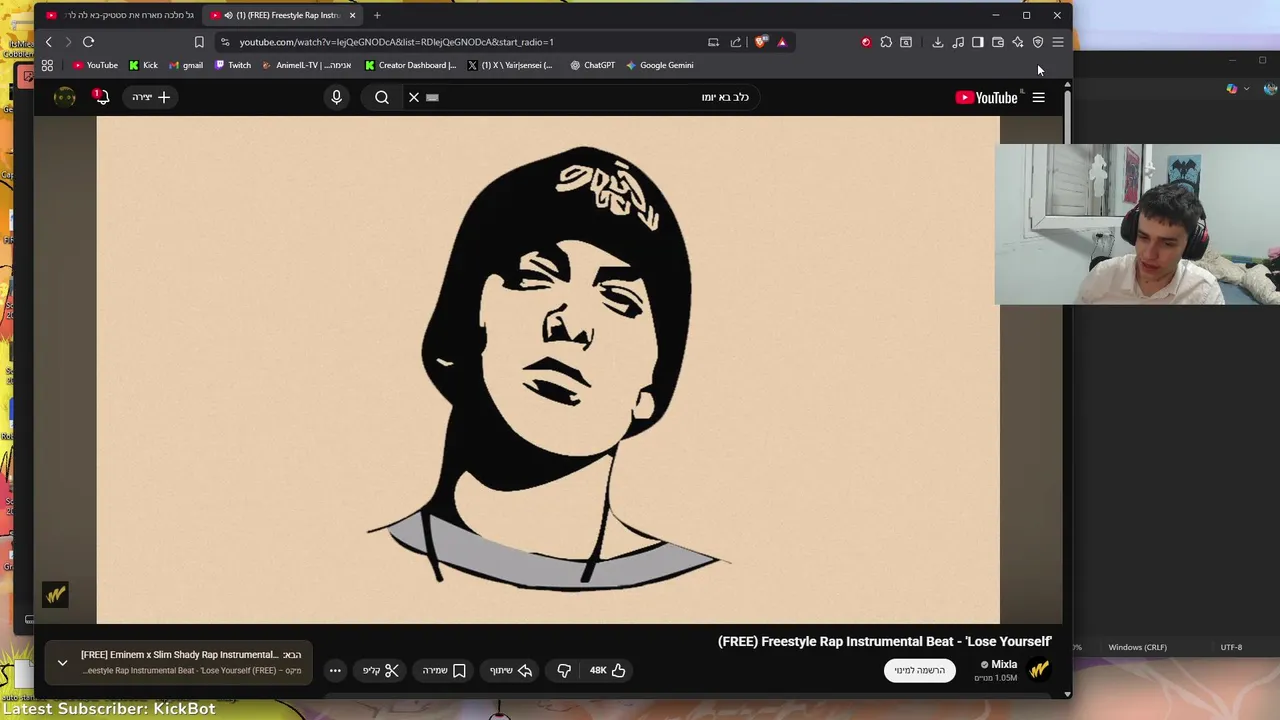Viewport: 1280px width, 720px height.
Task: Click the install/cast screen icon in the address bar
Action: (x=713, y=42)
